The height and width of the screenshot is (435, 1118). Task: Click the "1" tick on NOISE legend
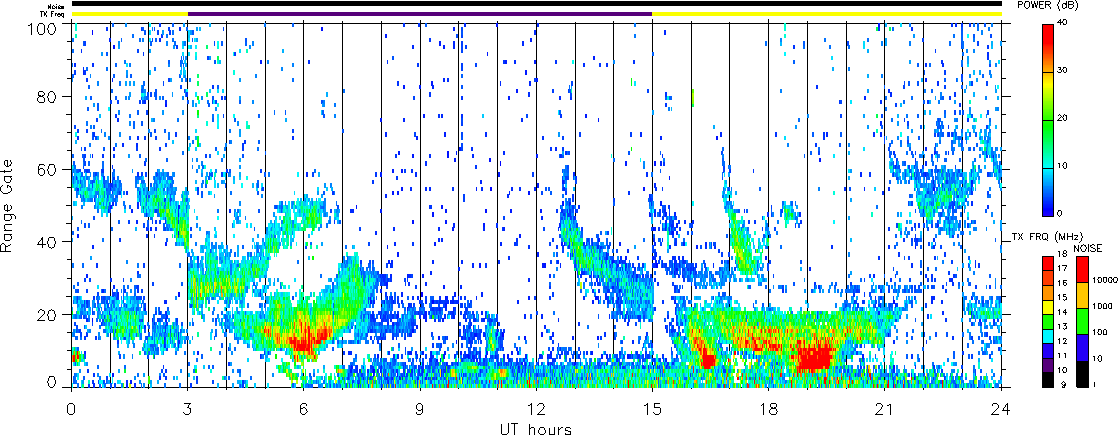(x=1094, y=386)
